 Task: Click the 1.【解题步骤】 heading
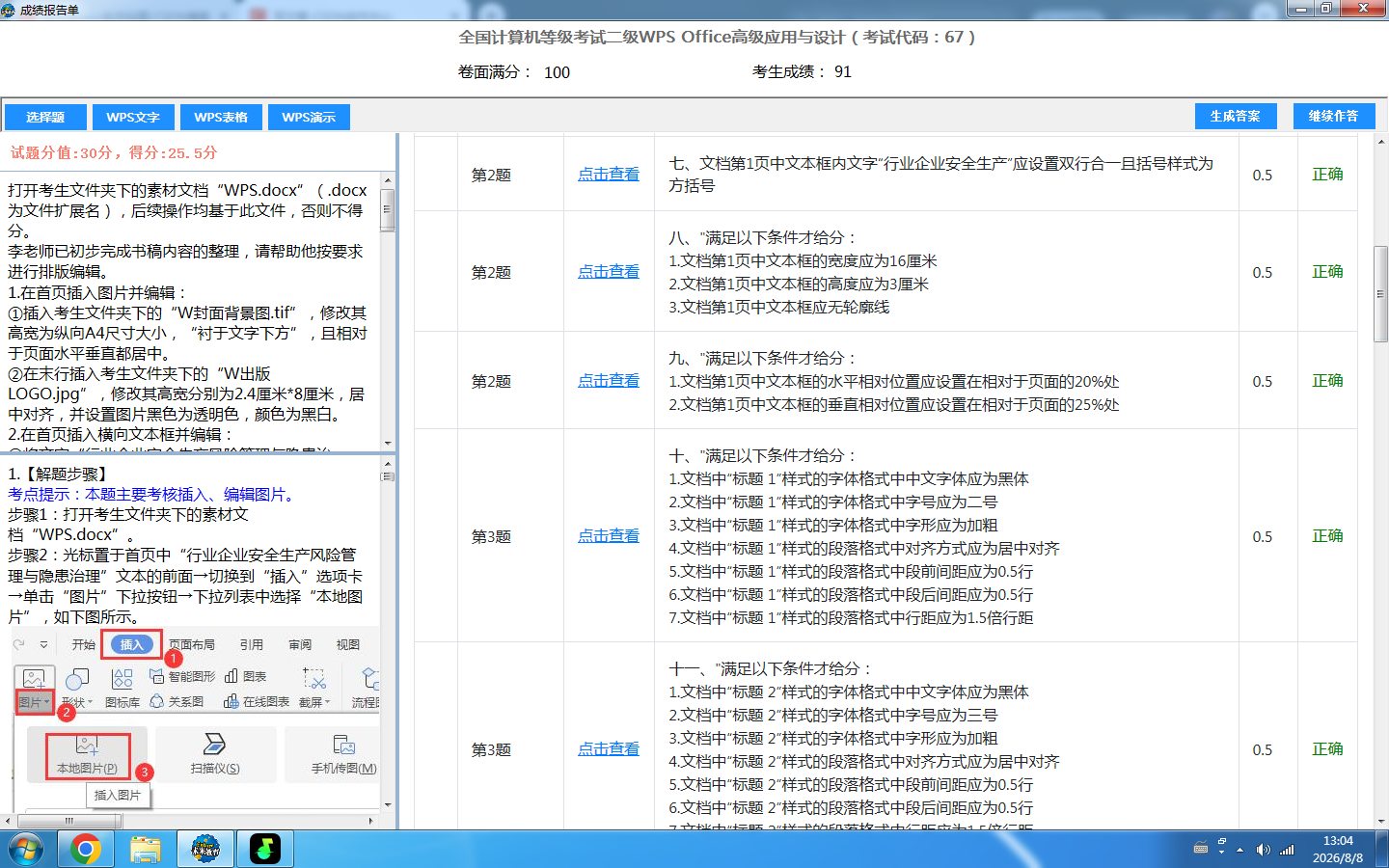[60, 475]
